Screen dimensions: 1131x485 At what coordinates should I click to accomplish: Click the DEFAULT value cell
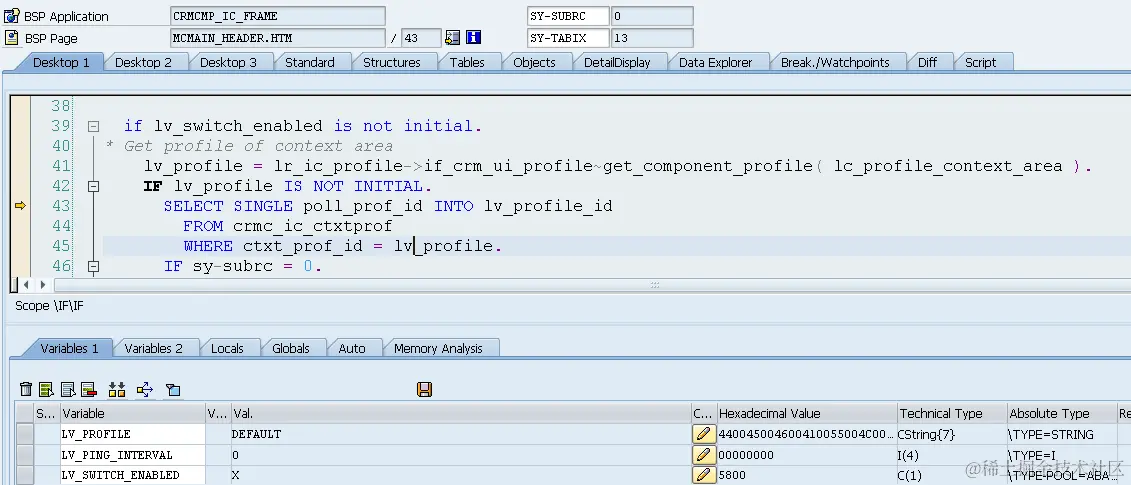460,434
